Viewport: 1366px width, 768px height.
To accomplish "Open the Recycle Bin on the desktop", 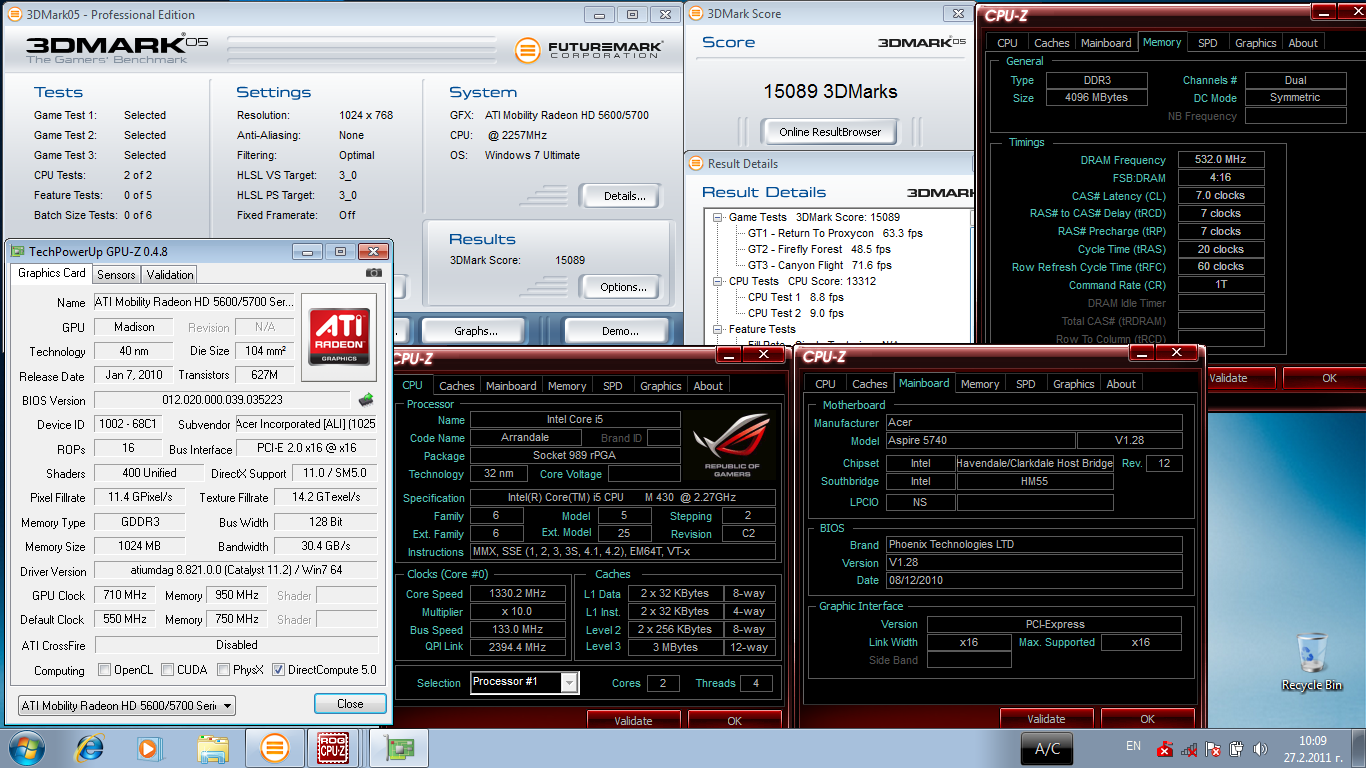I will [1312, 661].
